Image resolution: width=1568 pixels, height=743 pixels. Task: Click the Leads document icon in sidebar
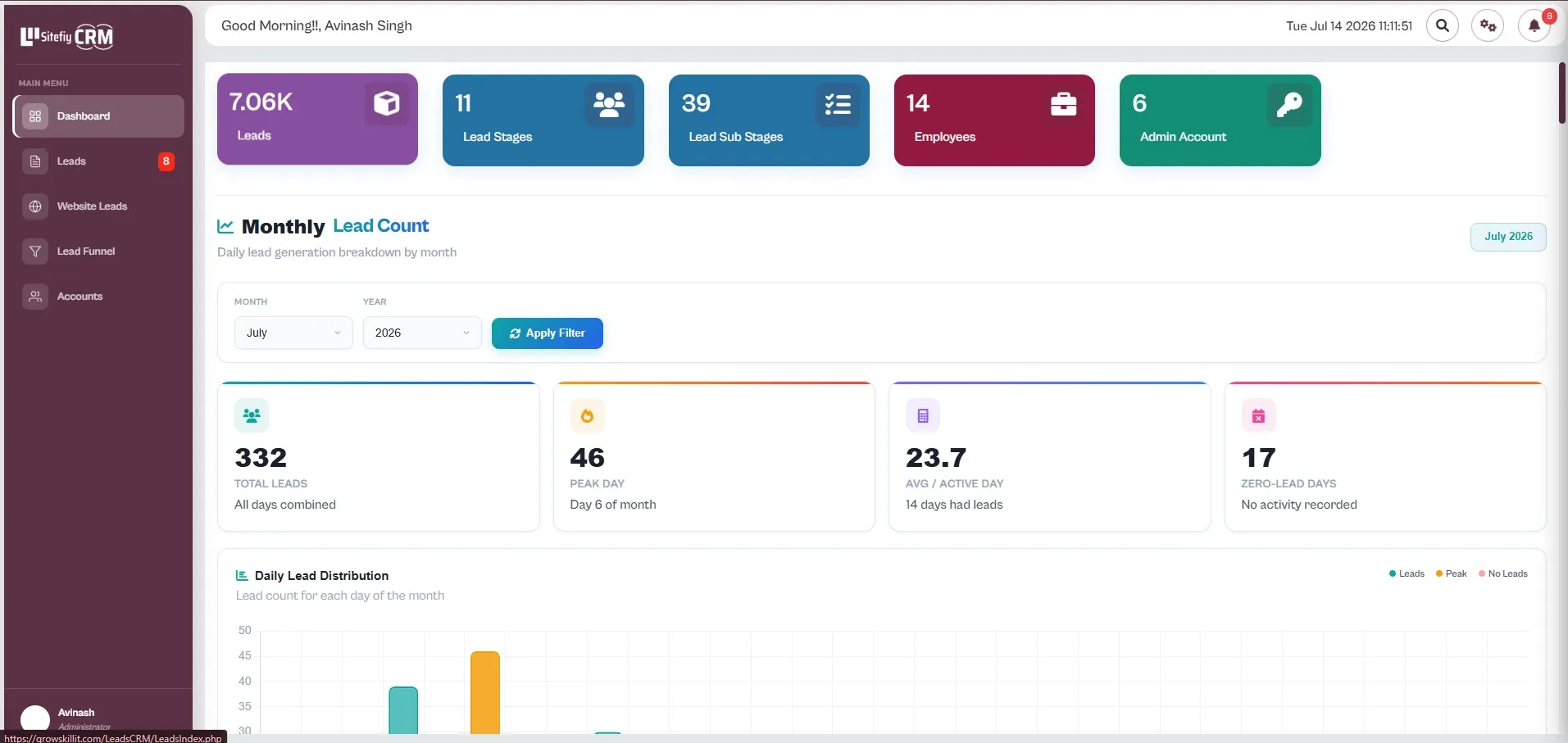pos(35,161)
